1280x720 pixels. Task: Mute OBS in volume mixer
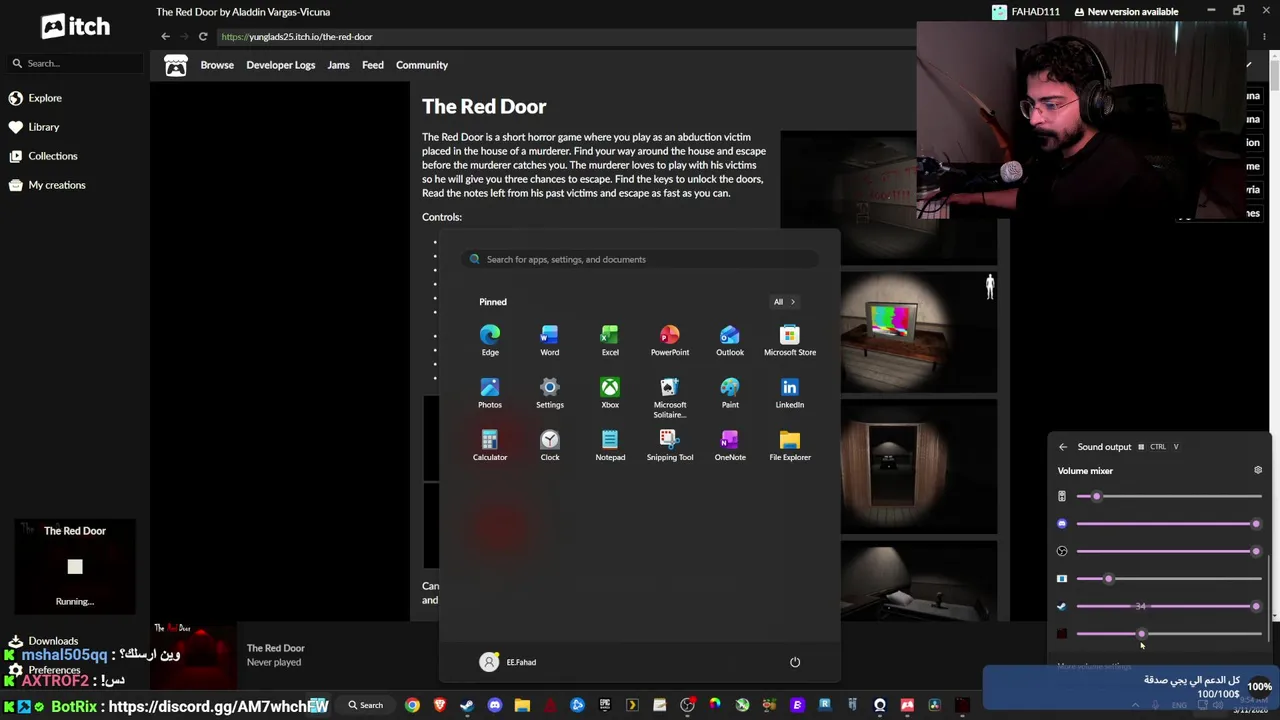pyautogui.click(x=1062, y=551)
